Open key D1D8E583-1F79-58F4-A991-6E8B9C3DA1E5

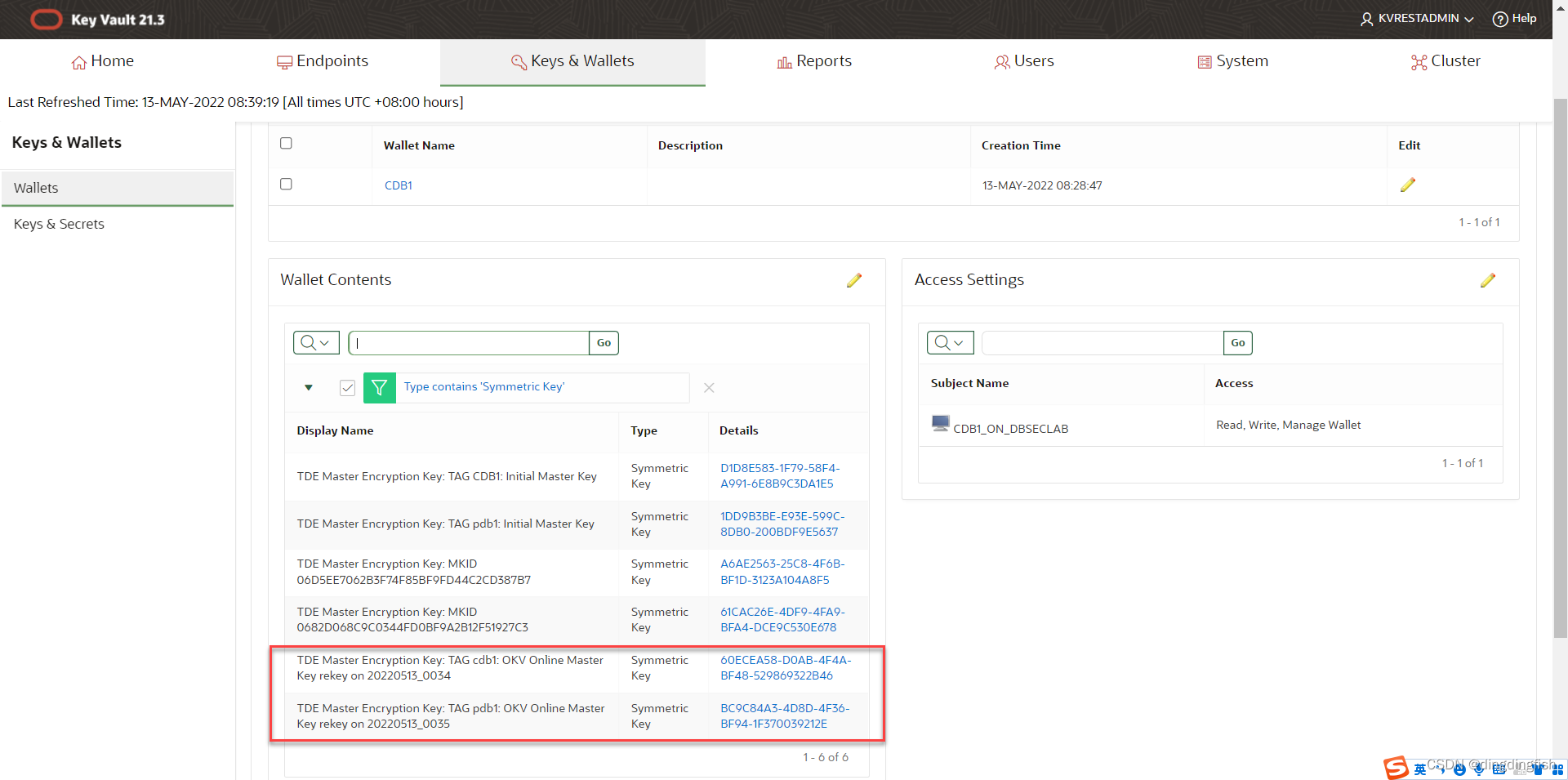[780, 476]
